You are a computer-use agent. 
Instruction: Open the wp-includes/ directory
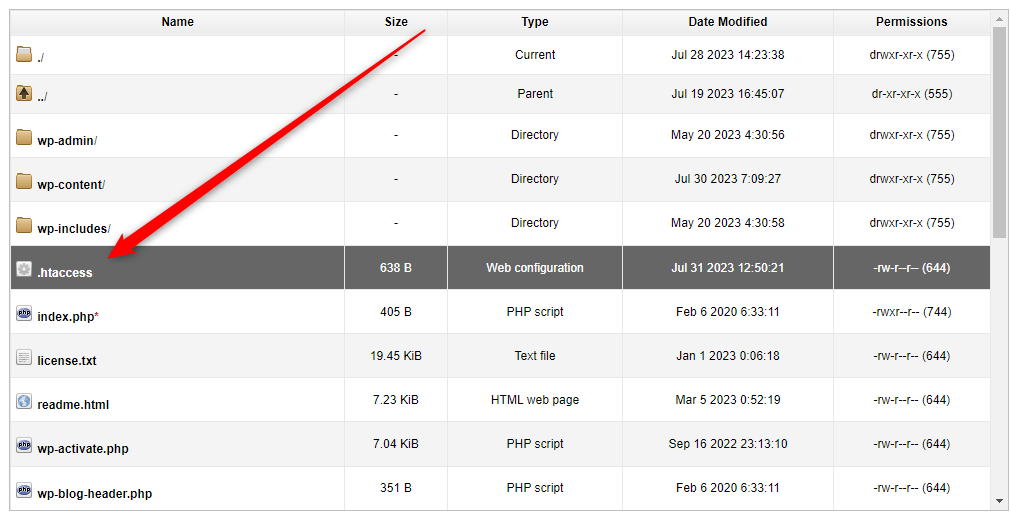pyautogui.click(x=74, y=229)
